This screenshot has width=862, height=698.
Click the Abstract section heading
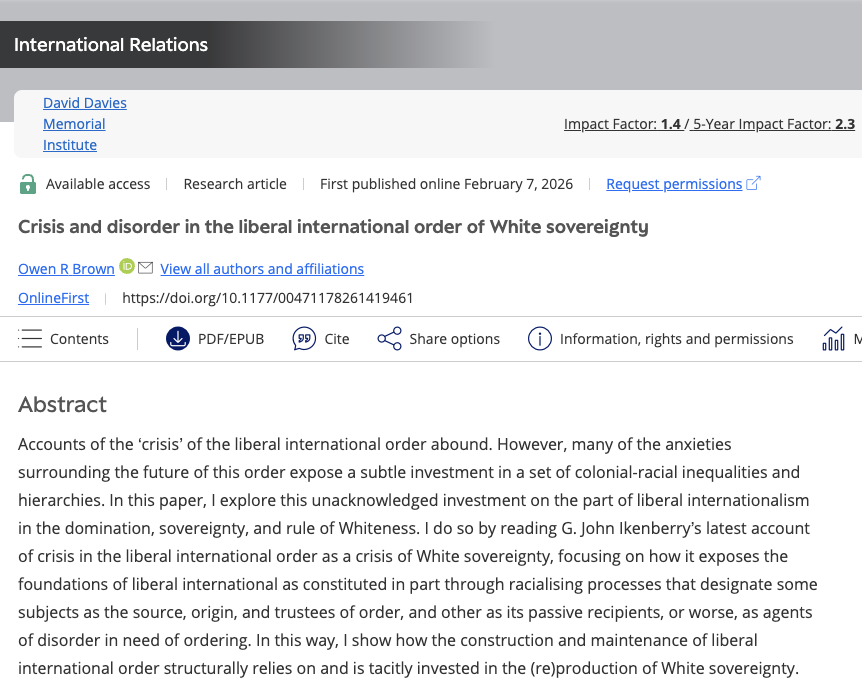(62, 404)
